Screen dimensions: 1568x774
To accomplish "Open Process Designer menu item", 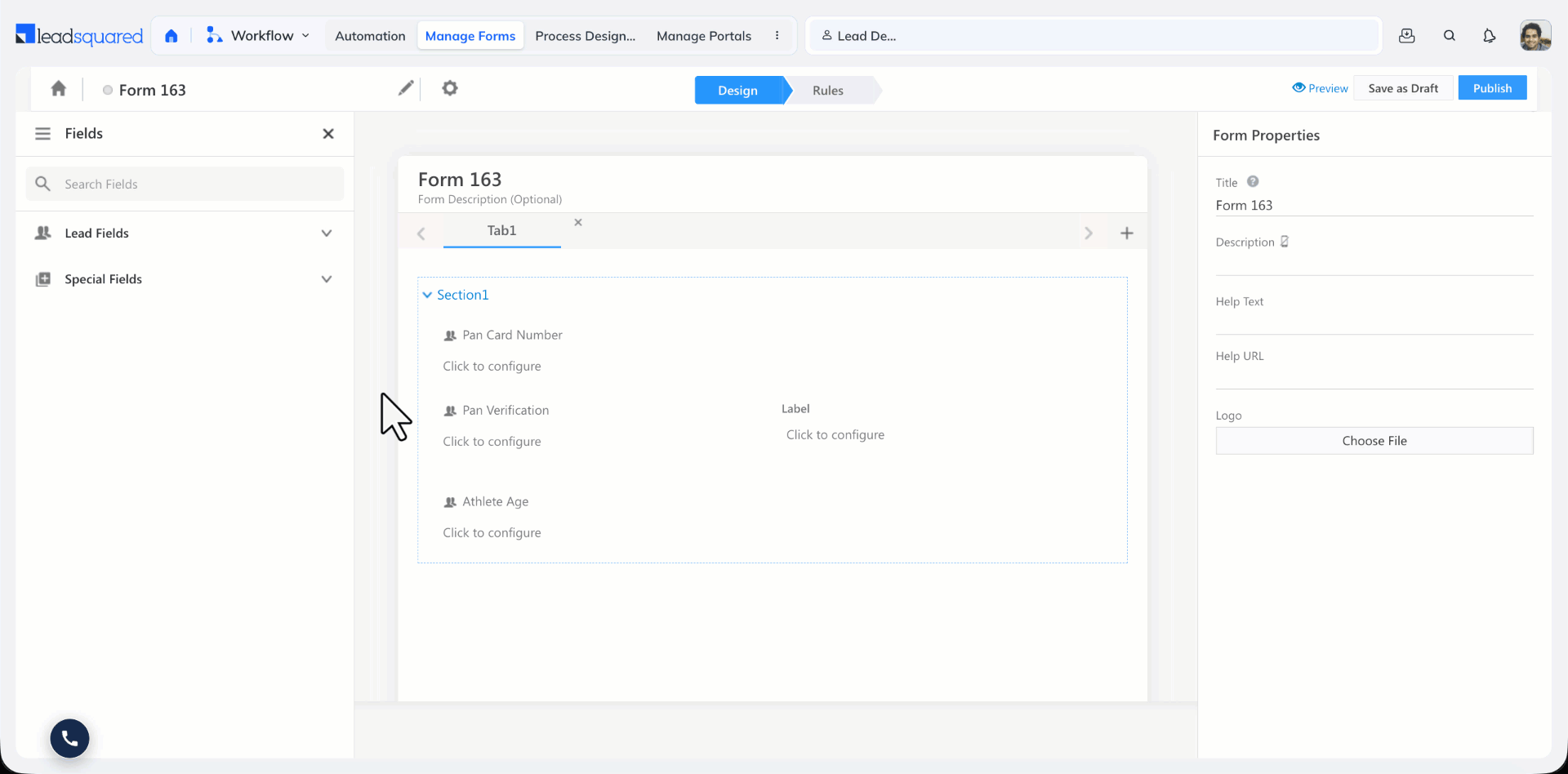I will tap(586, 36).
